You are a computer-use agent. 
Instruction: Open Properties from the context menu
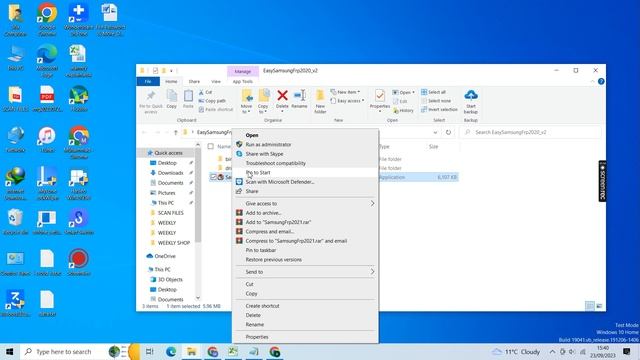pos(304,337)
